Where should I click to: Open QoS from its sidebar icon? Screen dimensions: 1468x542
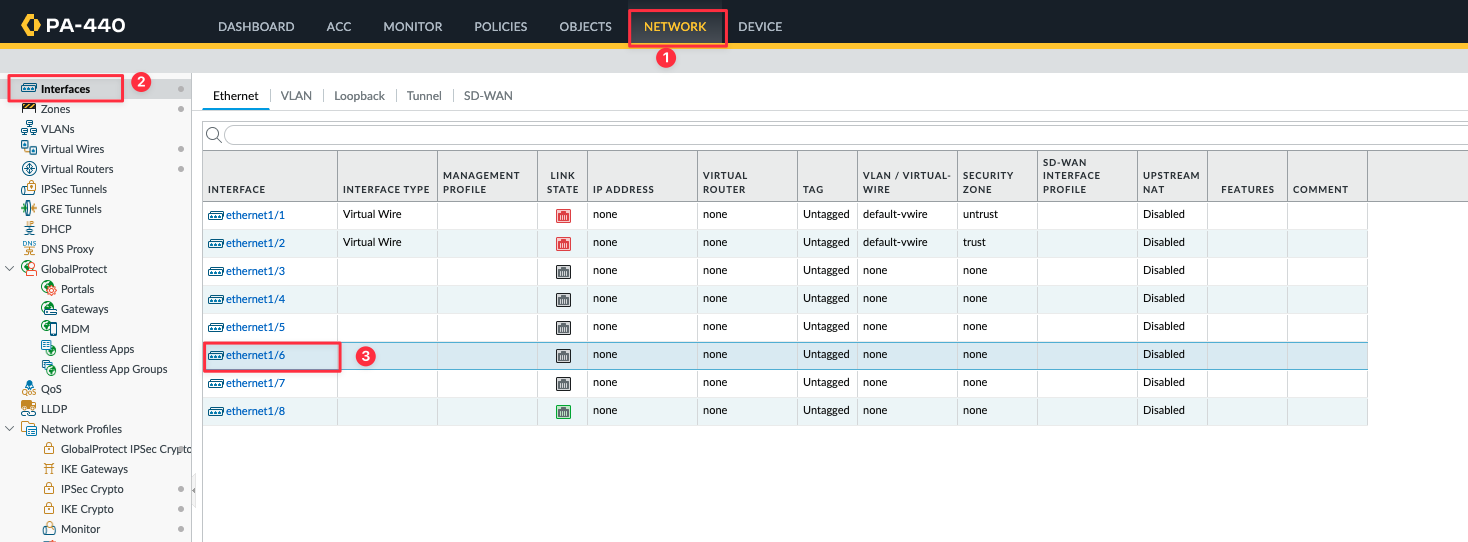tap(29, 388)
